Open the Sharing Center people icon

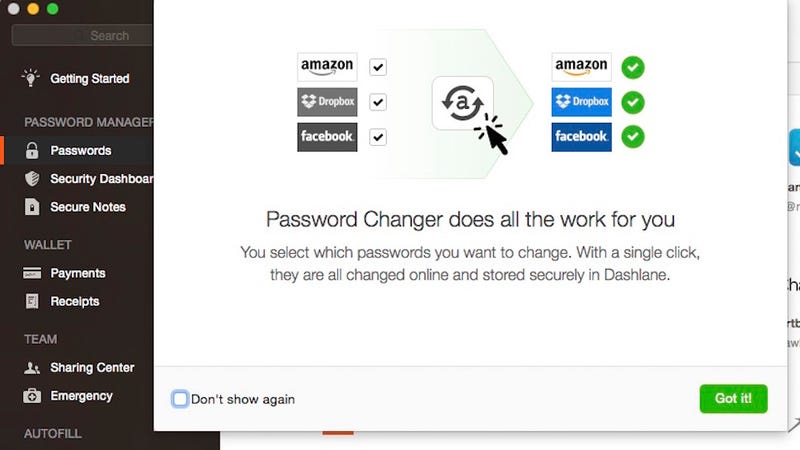click(32, 368)
